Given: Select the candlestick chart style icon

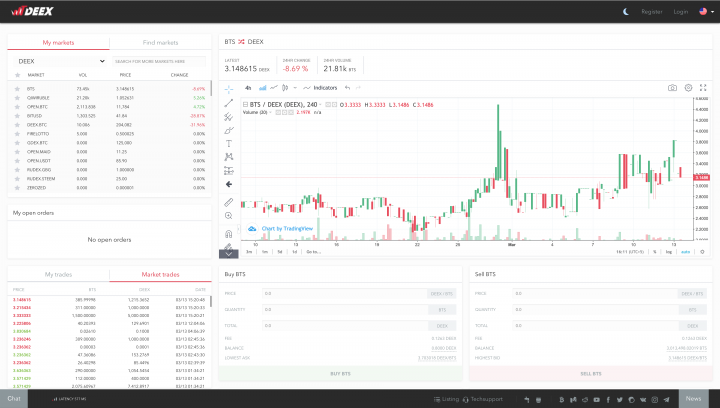Looking at the screenshot, I should (x=285, y=88).
